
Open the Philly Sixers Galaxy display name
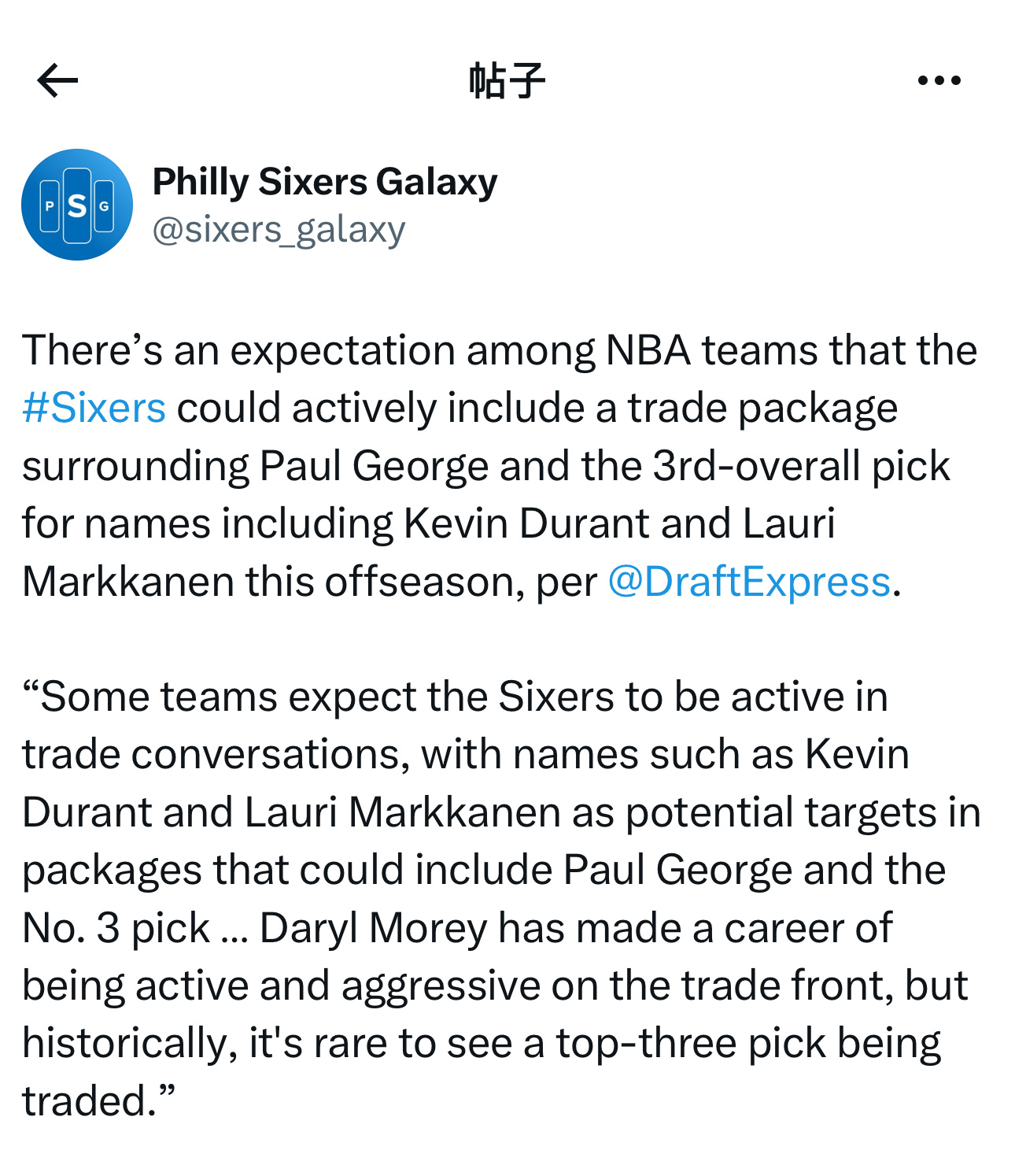pyautogui.click(x=325, y=182)
